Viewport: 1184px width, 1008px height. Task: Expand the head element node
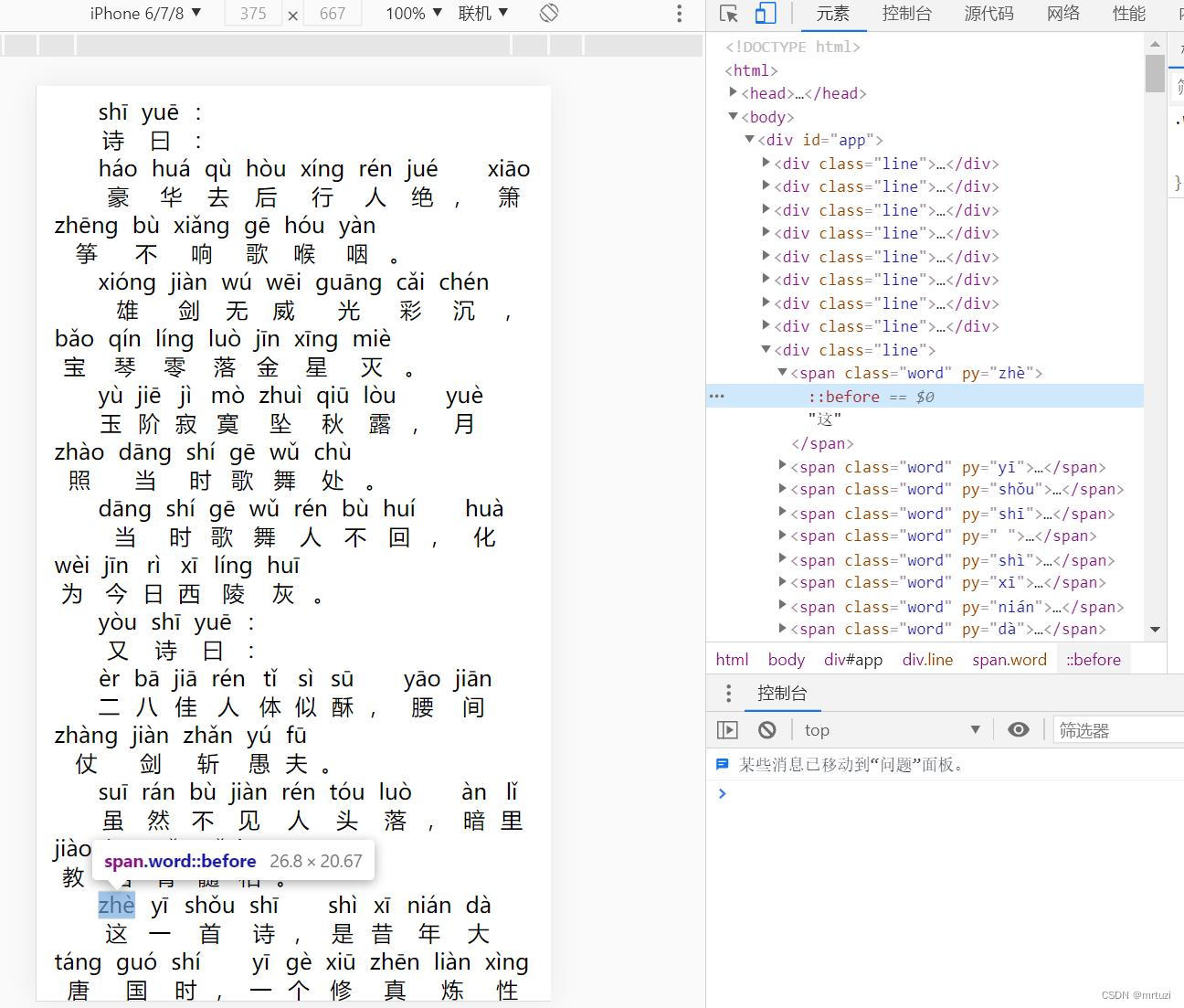coord(733,92)
